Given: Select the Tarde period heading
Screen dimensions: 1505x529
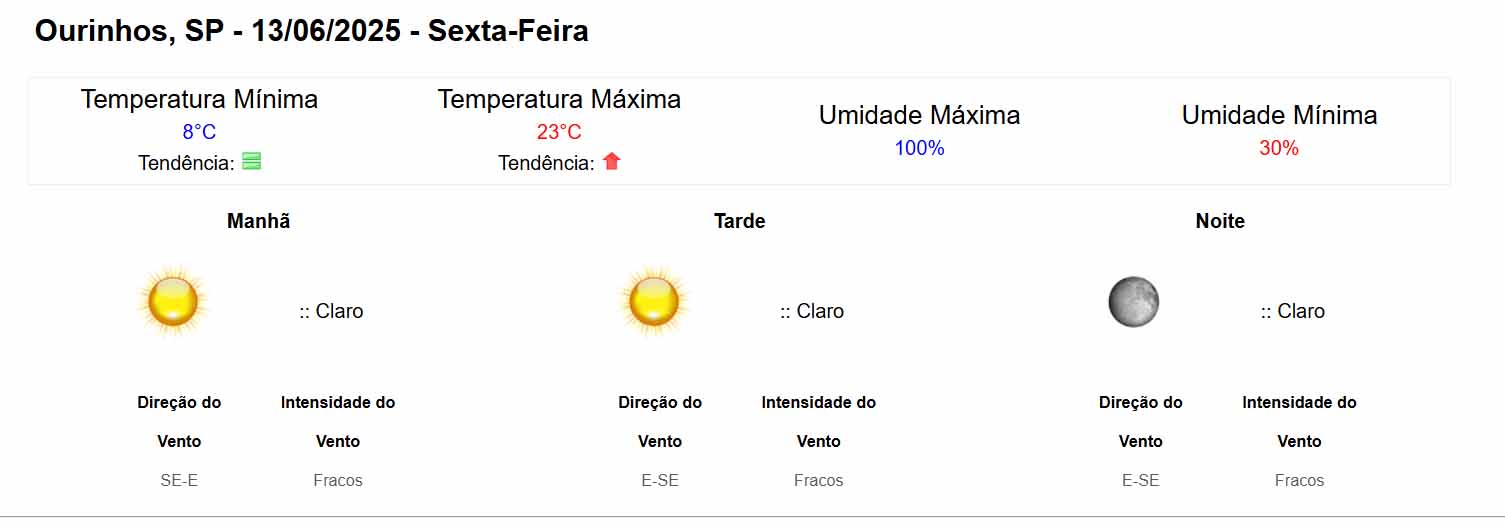Looking at the screenshot, I should [740, 221].
